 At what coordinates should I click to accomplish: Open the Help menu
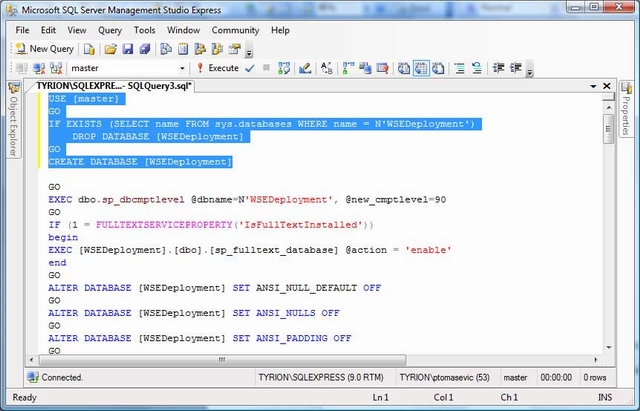280,30
